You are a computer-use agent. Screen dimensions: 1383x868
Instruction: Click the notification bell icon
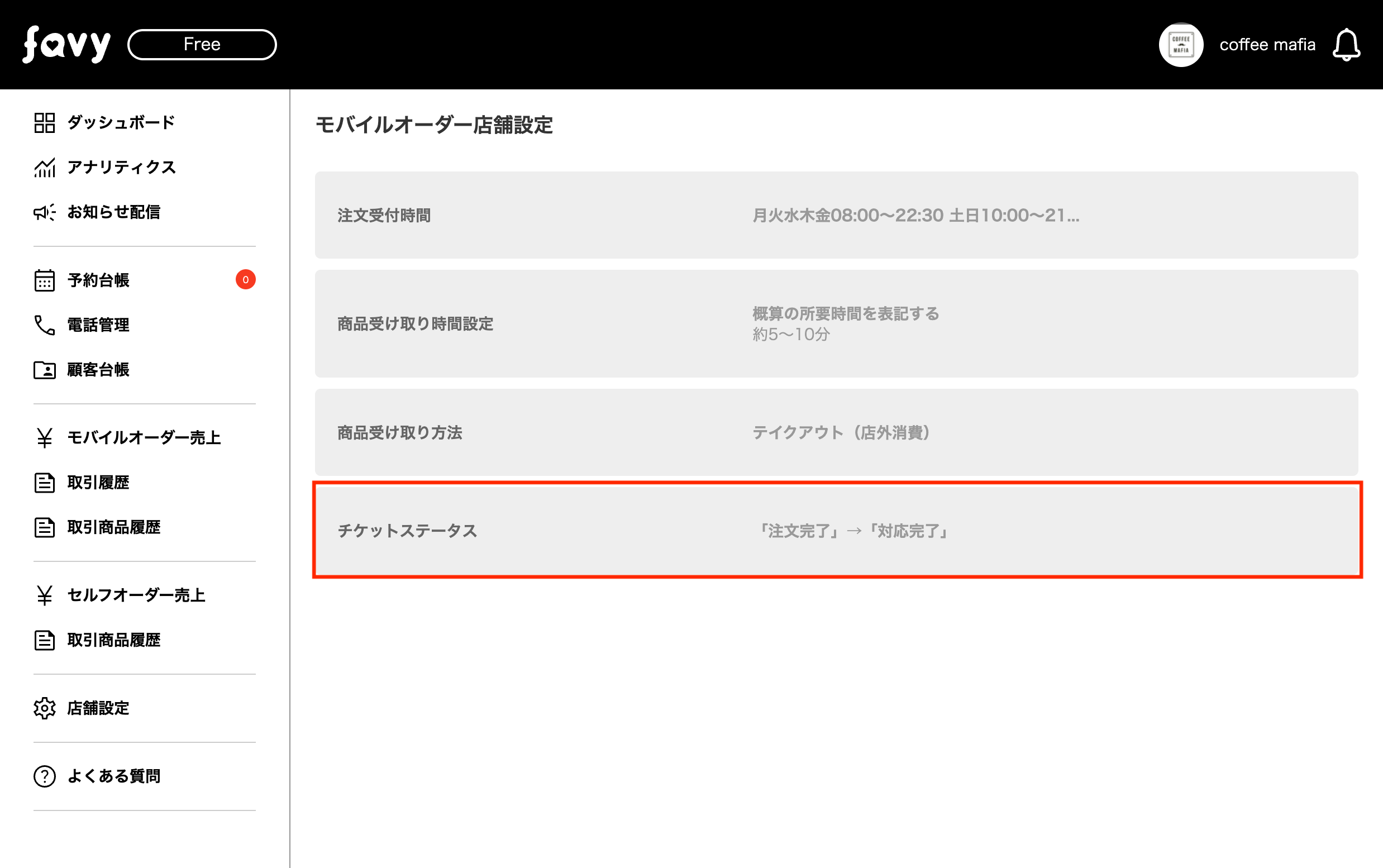(x=1346, y=45)
